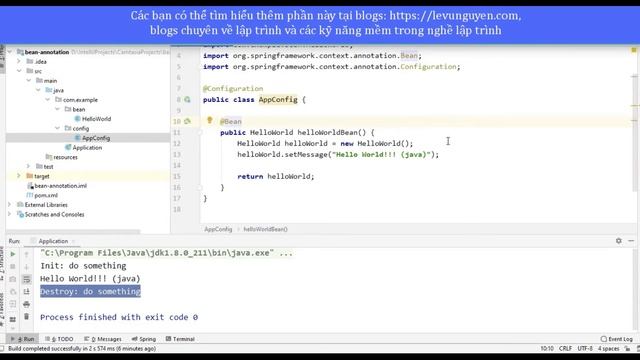
Task: Open the Run tool window tab
Action: click(23, 339)
